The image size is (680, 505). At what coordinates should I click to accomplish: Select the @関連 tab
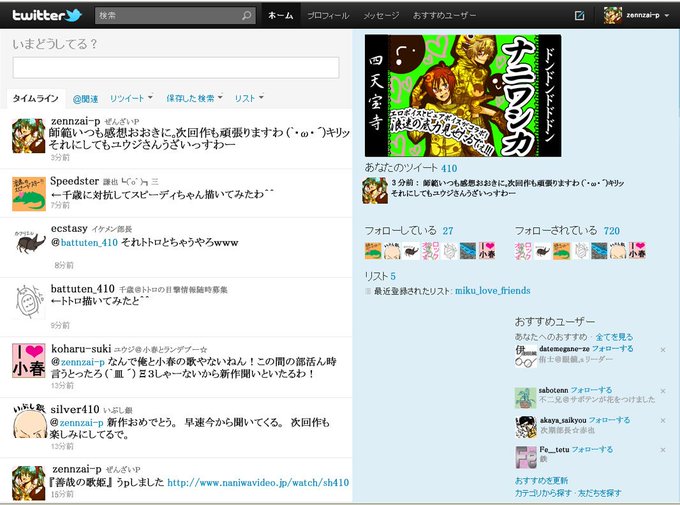85,99
